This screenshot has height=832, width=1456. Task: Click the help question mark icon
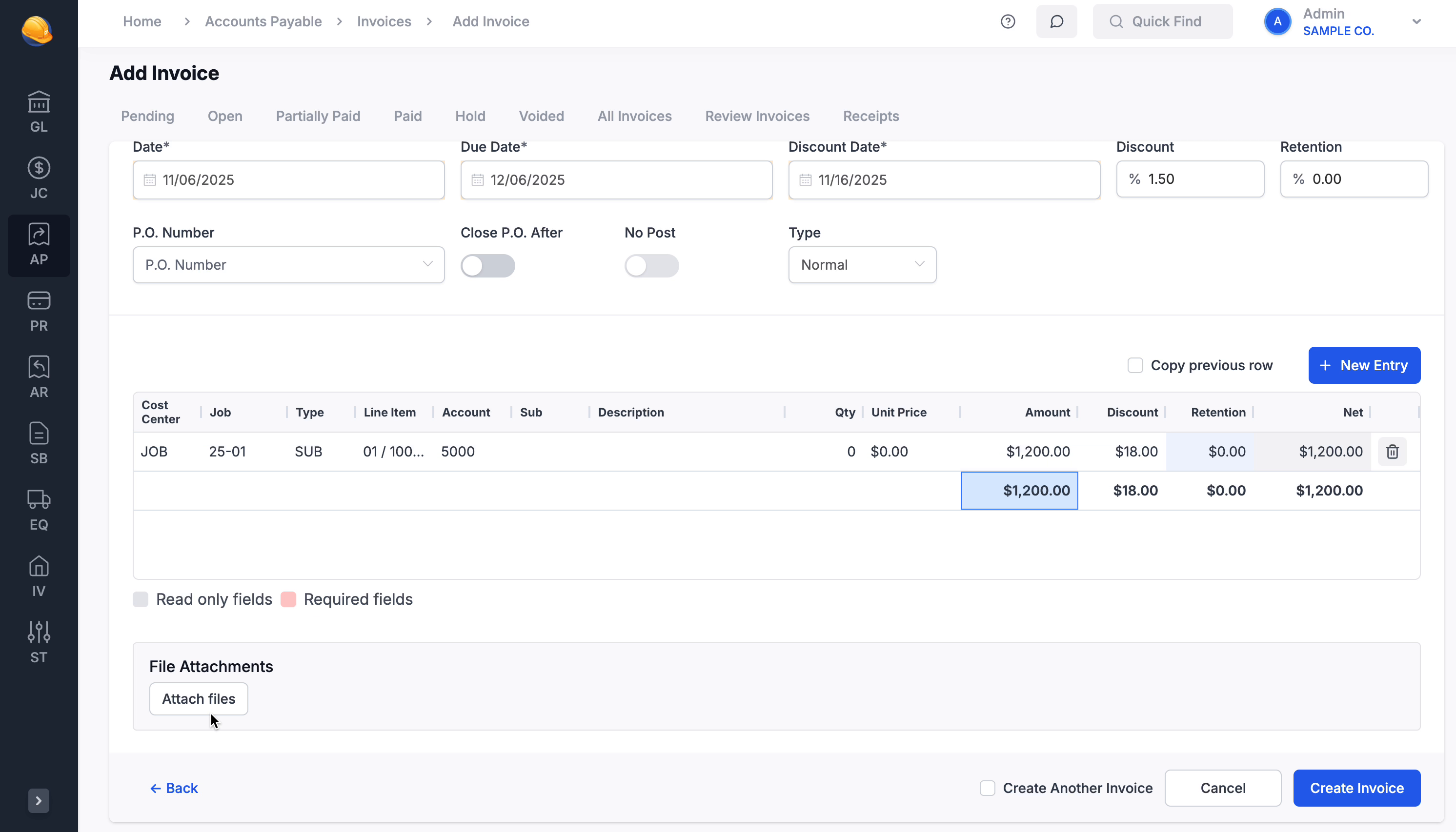coord(1008,21)
